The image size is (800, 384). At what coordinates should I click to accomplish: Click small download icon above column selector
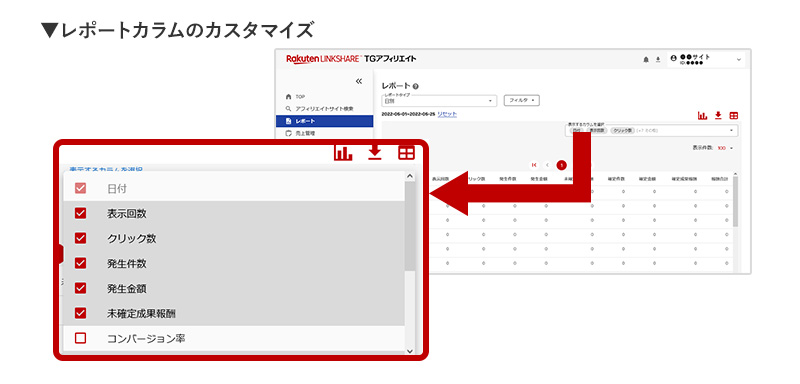tap(718, 116)
